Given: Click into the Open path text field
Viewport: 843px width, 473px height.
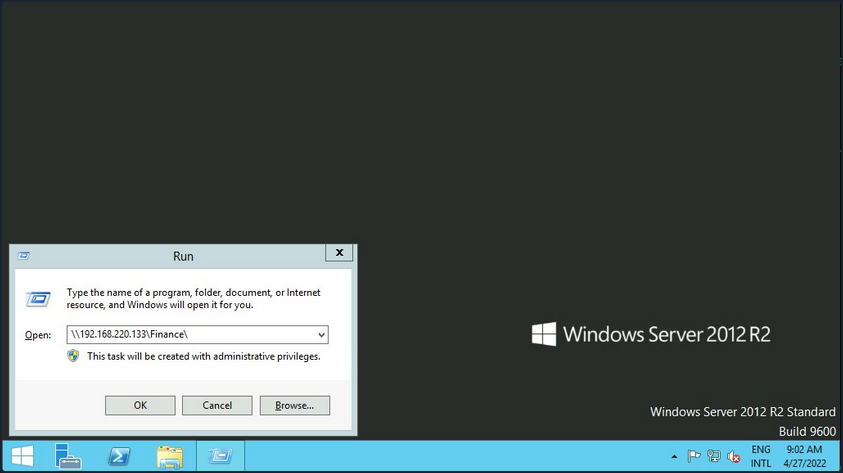Looking at the screenshot, I should [190, 335].
